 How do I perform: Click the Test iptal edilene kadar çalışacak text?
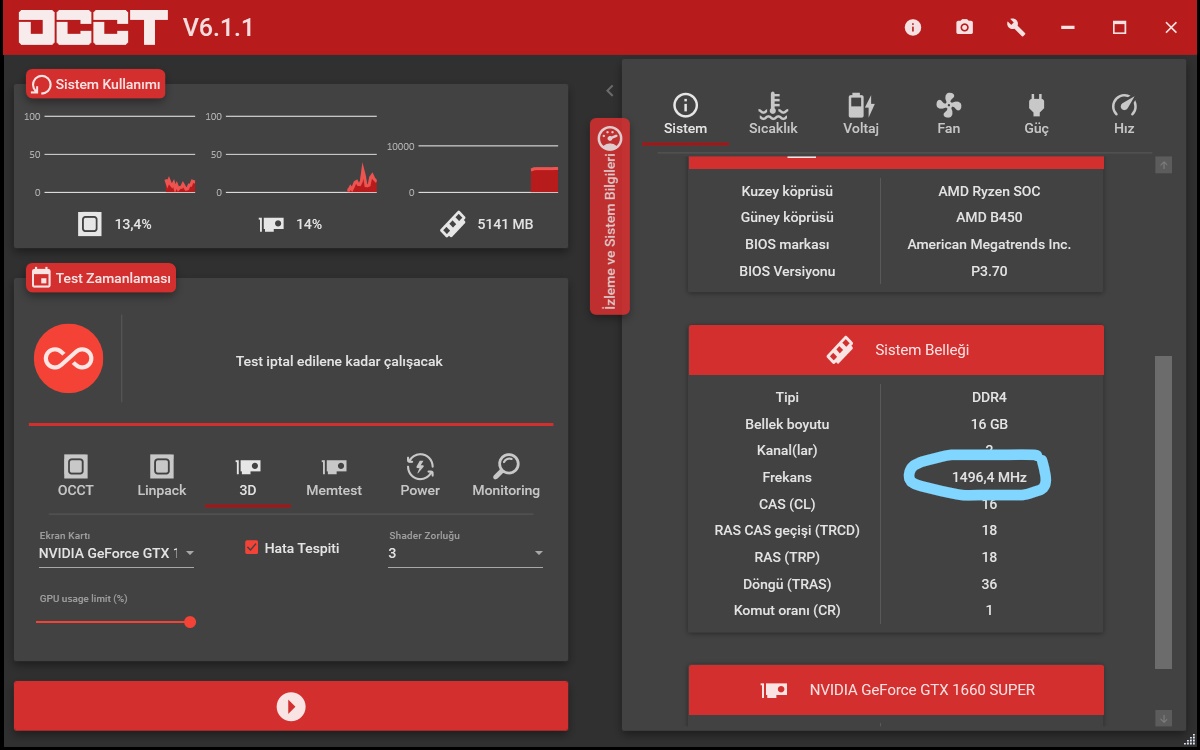339,361
